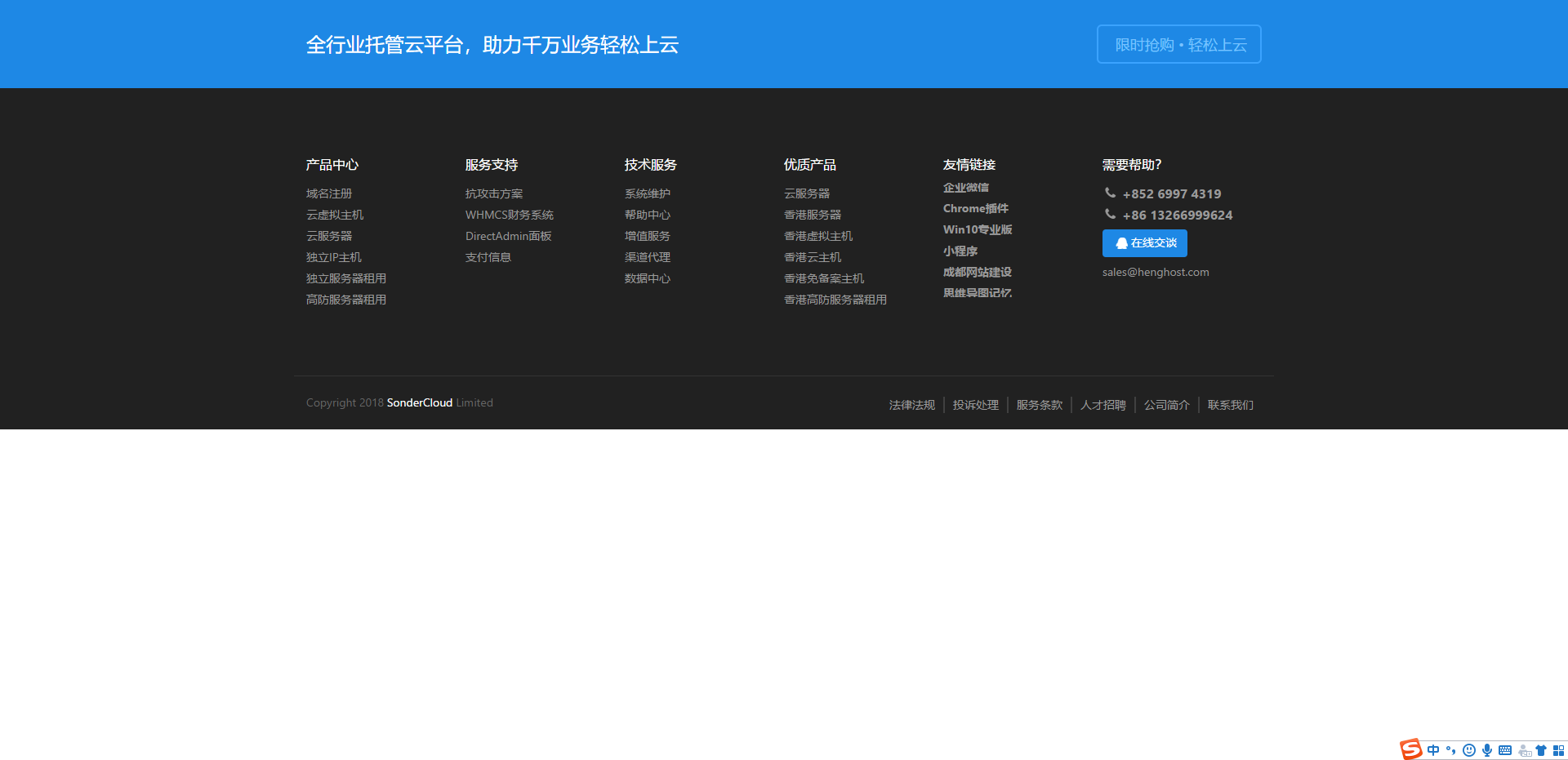Open 人才招聘 footer link
Screen dimensions: 1568x760
pos(1103,405)
